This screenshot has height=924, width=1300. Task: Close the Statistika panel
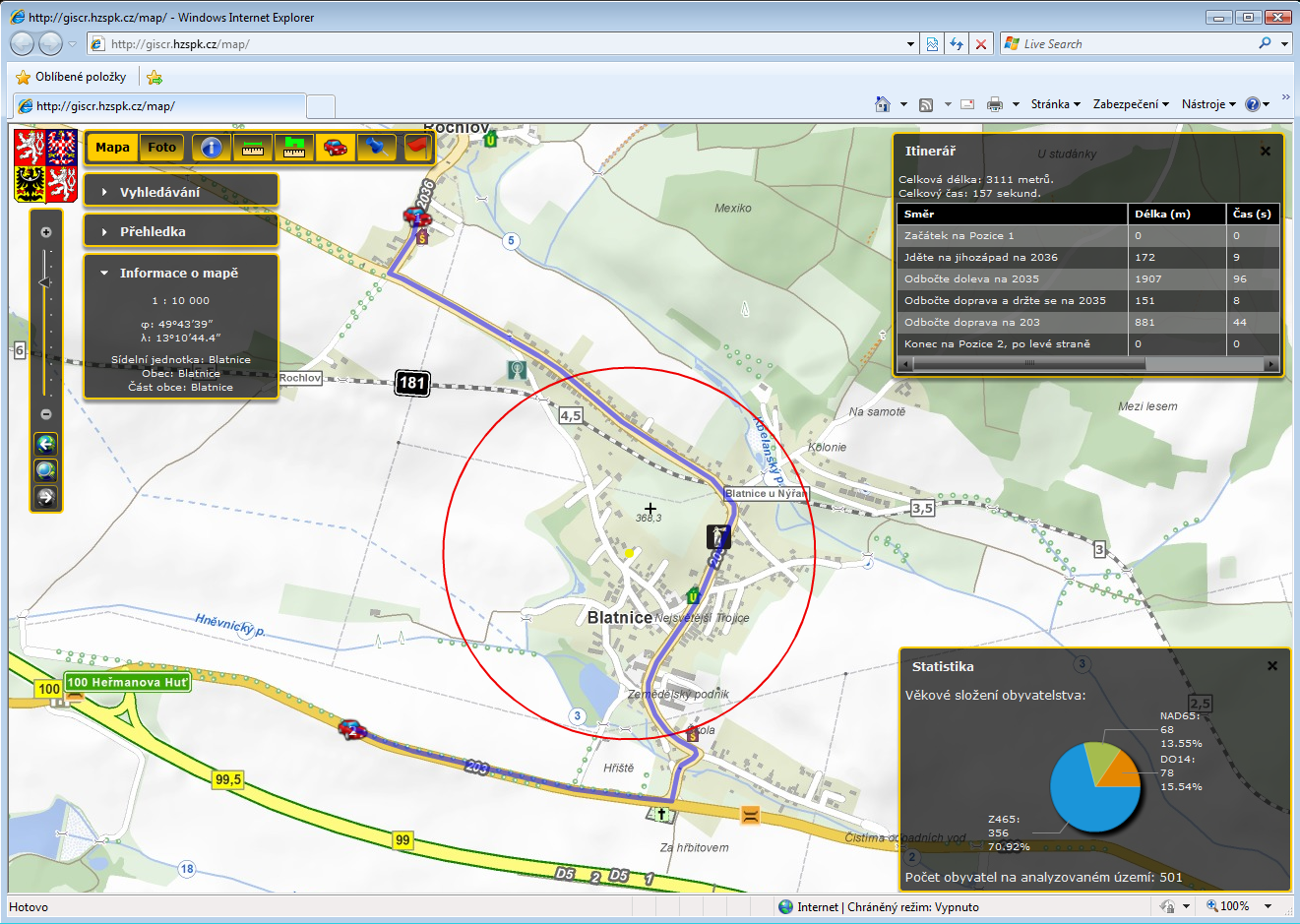[x=1272, y=666]
